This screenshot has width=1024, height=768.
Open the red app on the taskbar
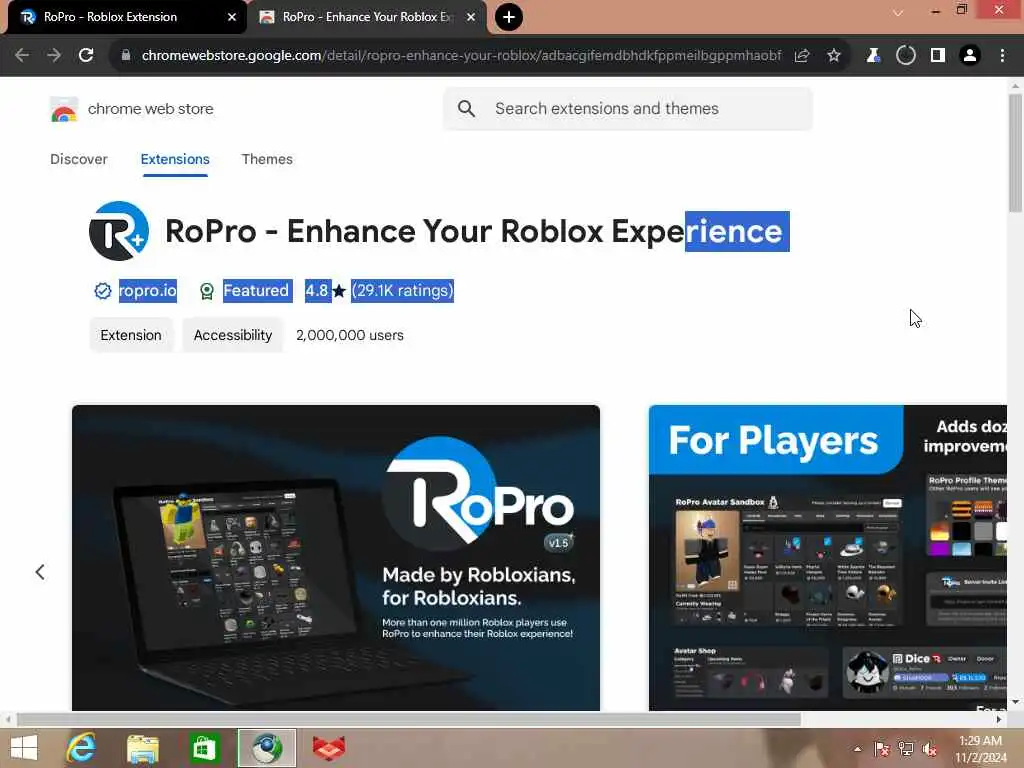pos(328,748)
